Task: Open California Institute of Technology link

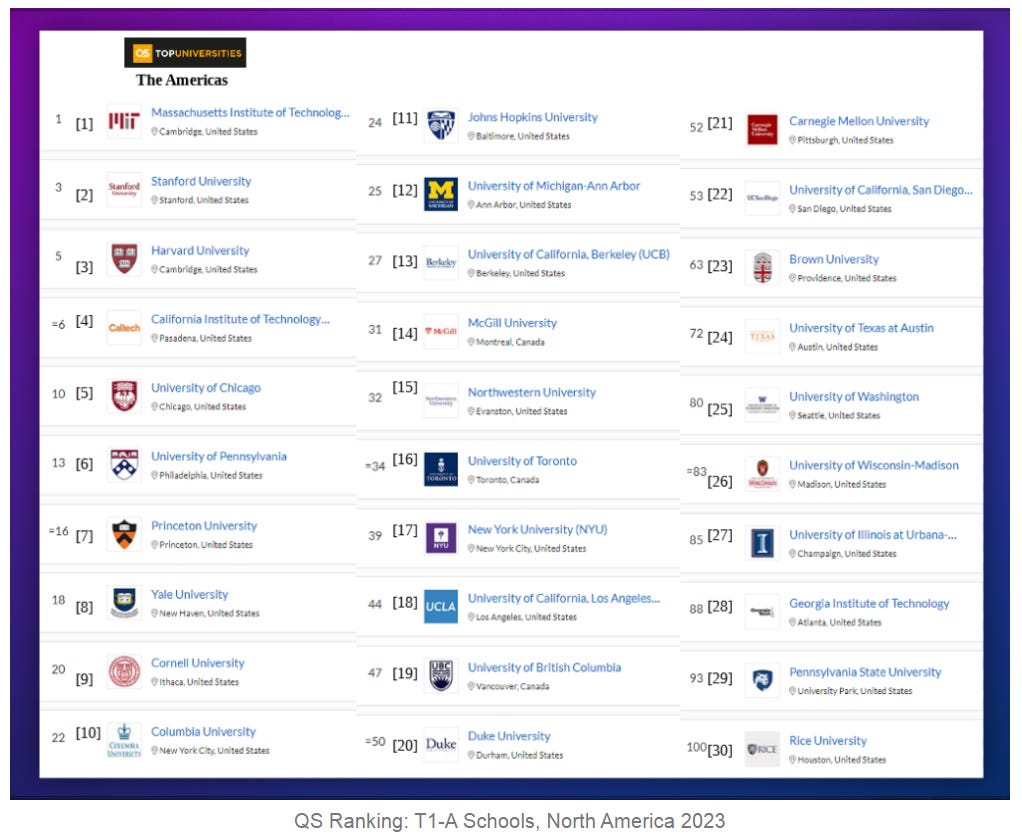Action: pos(240,319)
